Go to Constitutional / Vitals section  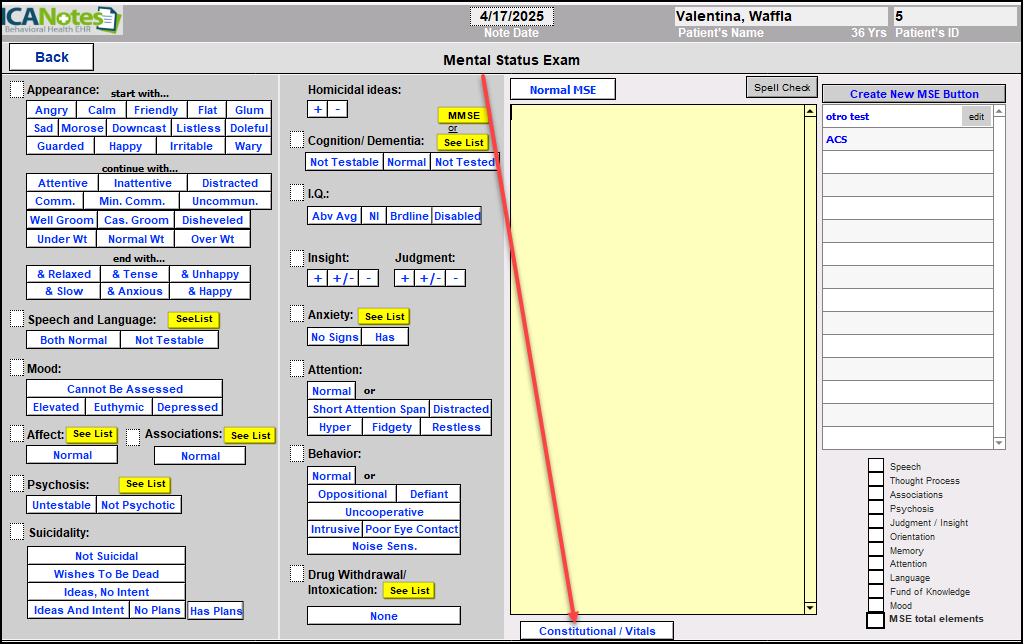point(596,631)
